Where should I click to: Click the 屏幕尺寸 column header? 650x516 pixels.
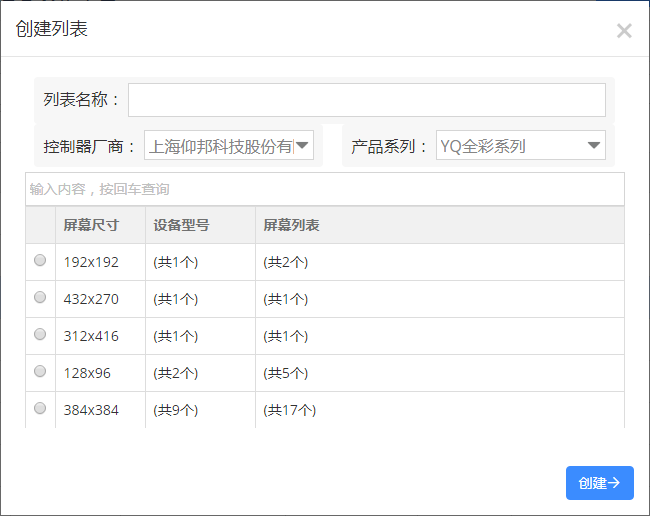91,225
